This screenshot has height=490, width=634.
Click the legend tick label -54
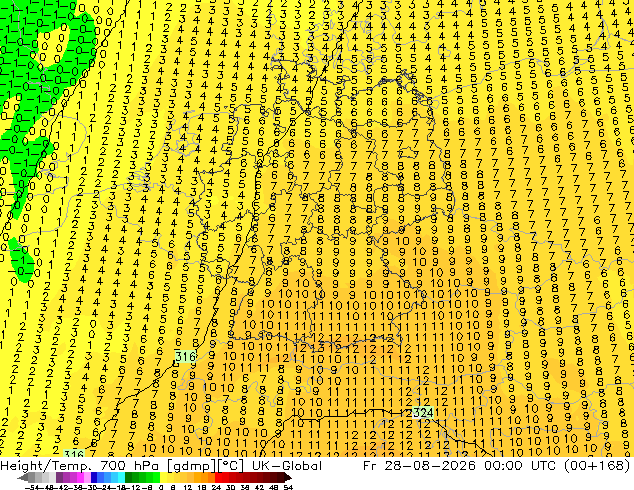pyautogui.click(x=32, y=487)
